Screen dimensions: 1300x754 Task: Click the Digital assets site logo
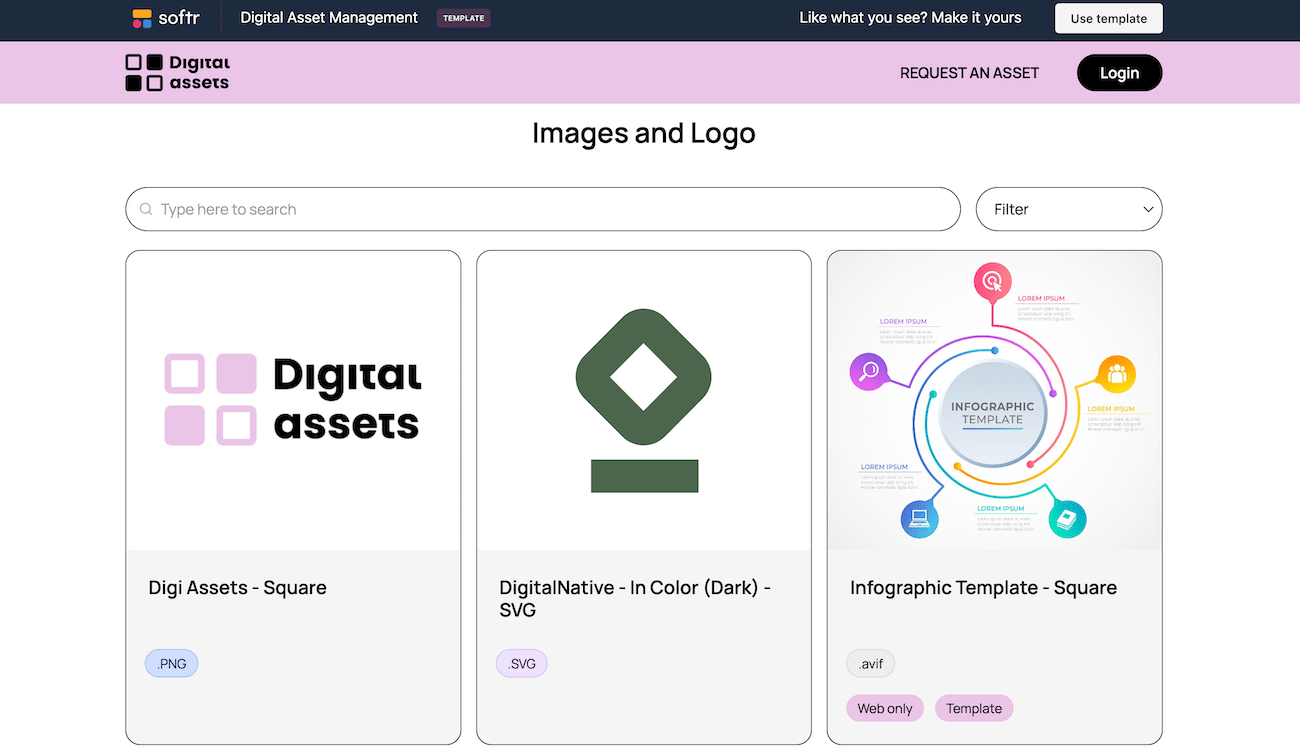[x=177, y=73]
